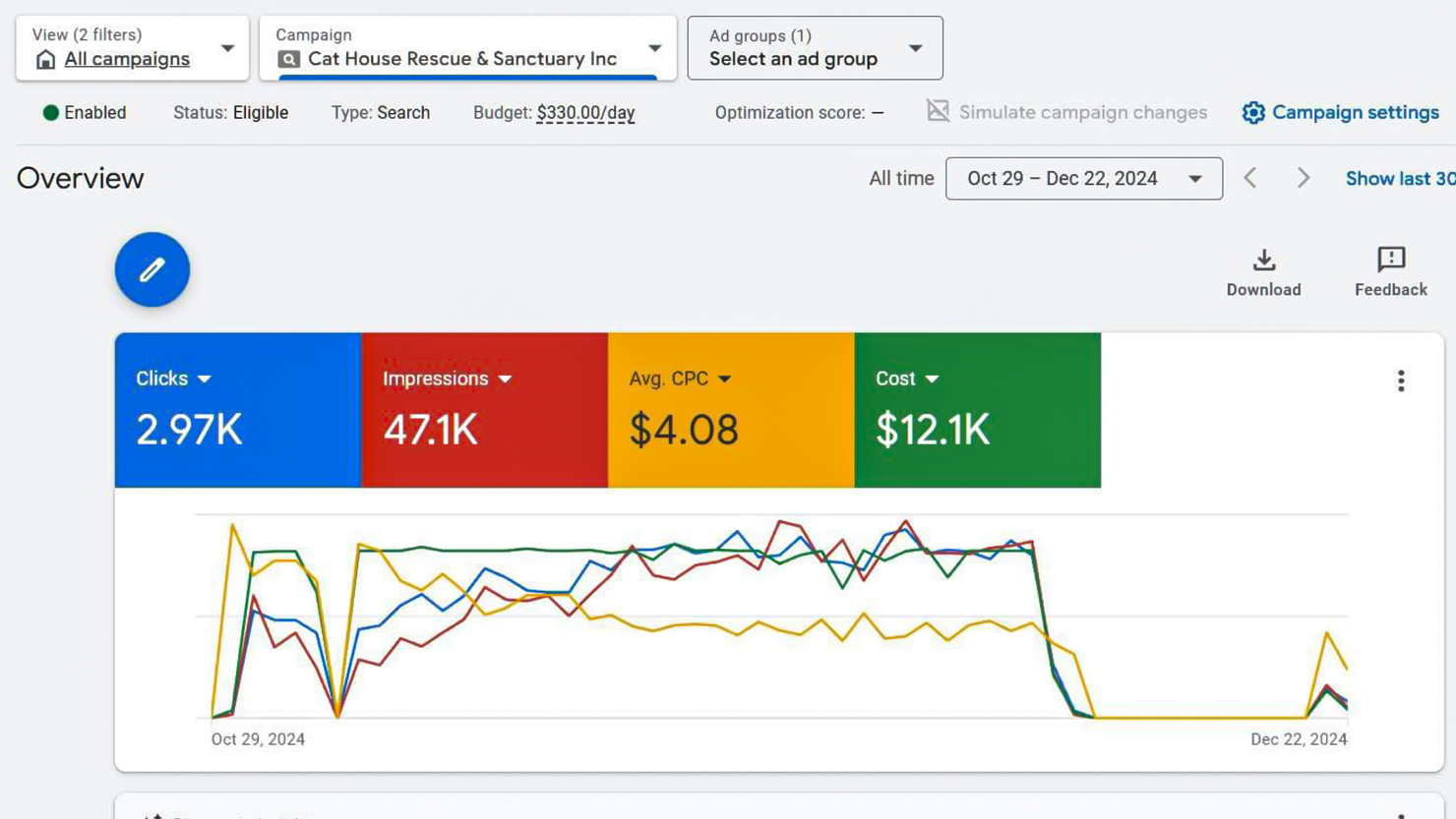Open the date range picker
This screenshot has width=1456, height=819.
1083,178
